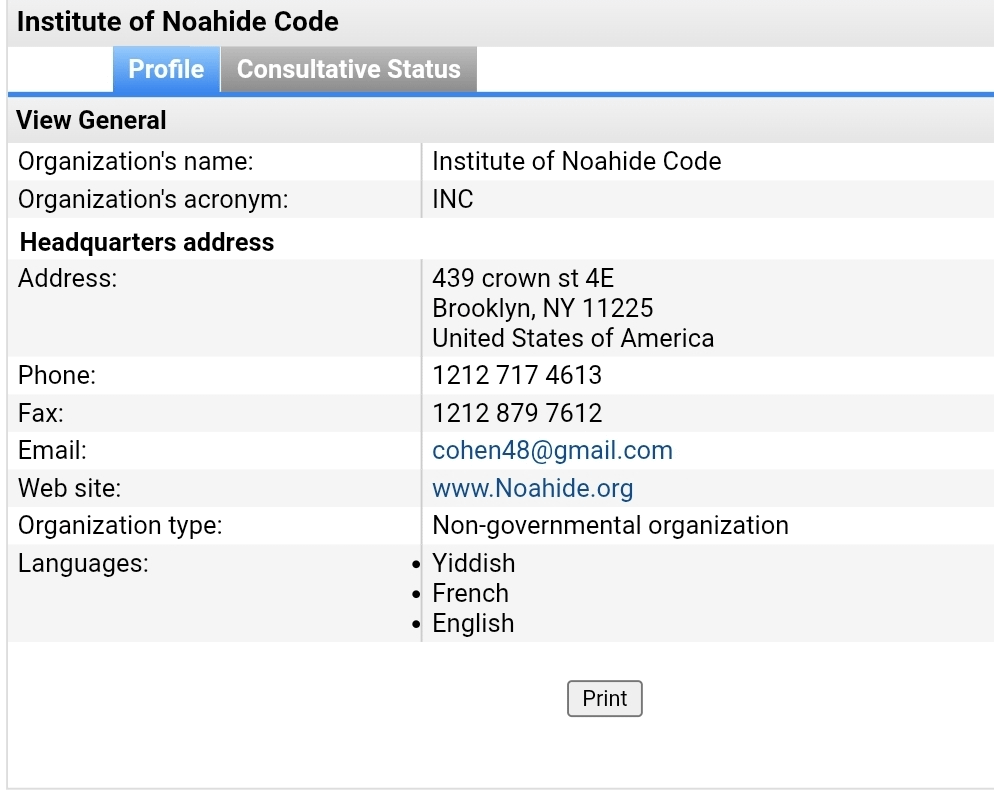The width and height of the screenshot is (994, 792).
Task: Open the Profile tab
Action: (x=166, y=69)
